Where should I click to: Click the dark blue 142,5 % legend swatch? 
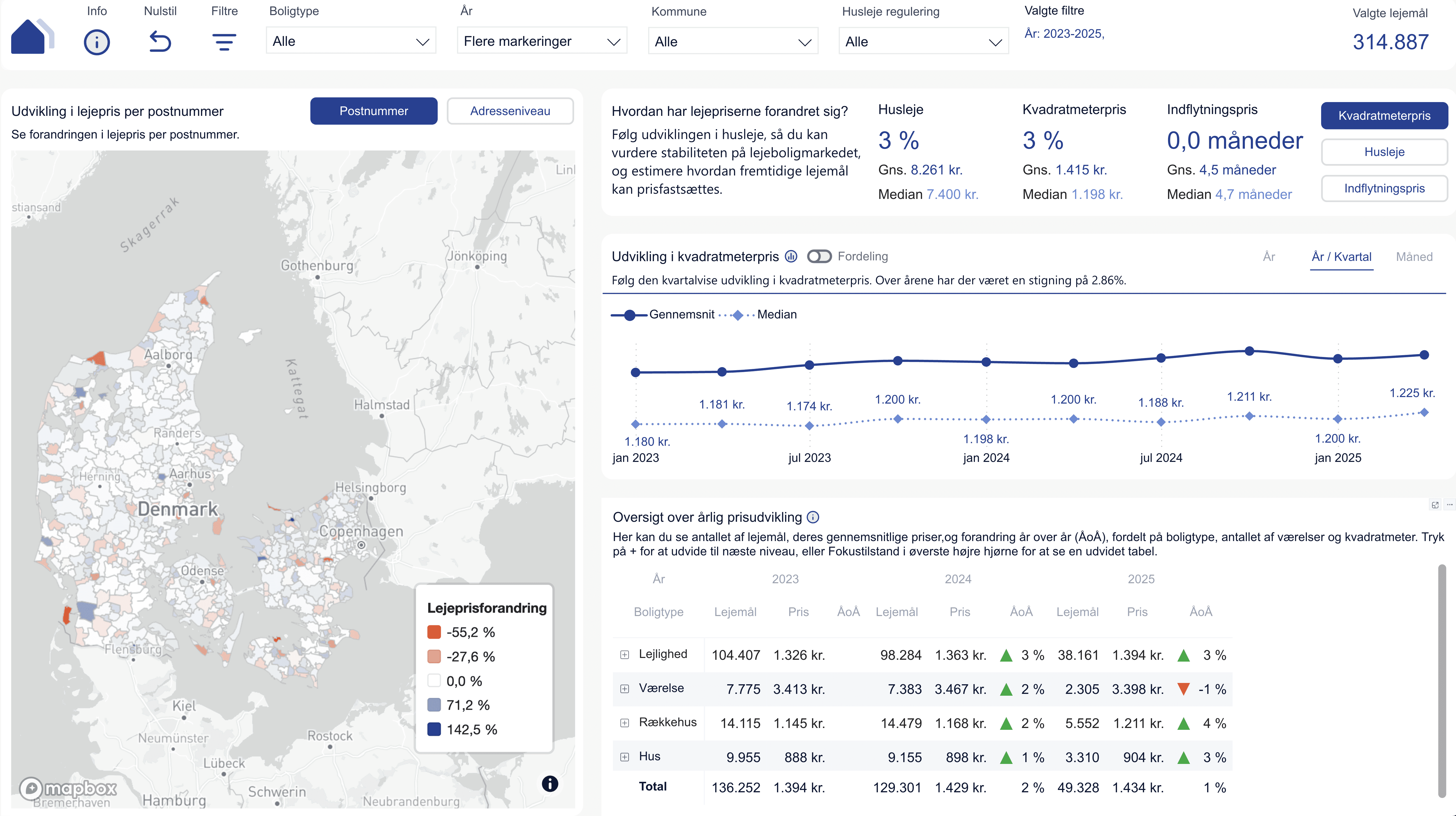coord(434,730)
